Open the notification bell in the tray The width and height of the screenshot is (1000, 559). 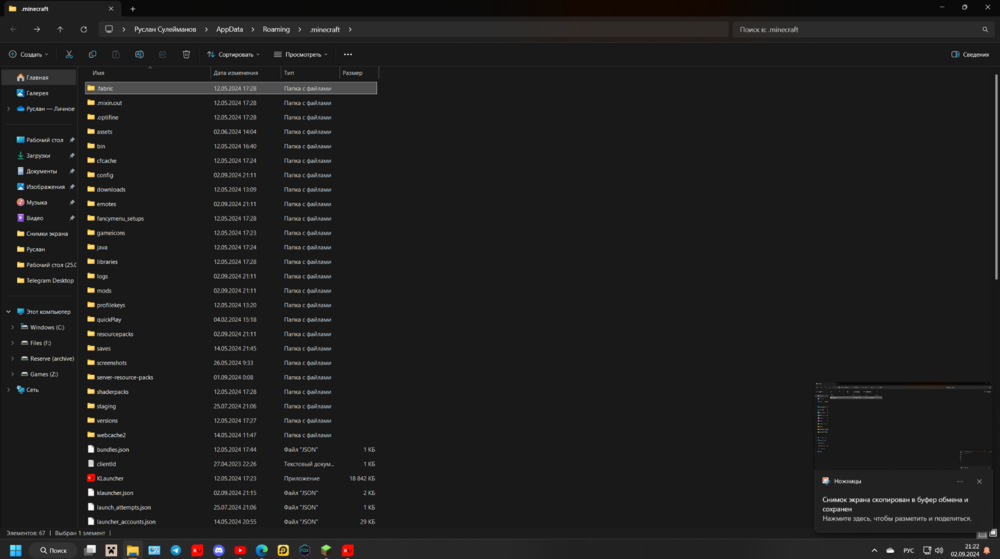987,550
